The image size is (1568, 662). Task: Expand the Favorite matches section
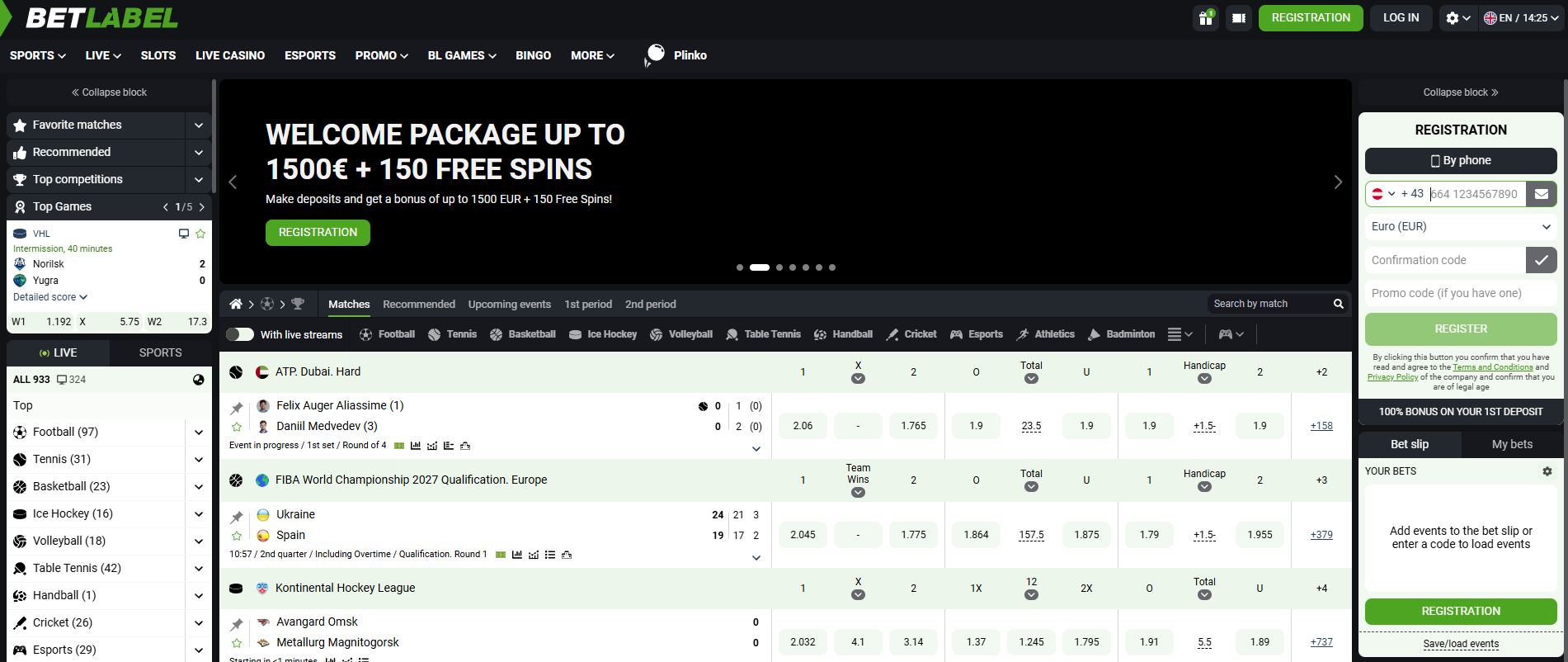coord(199,125)
